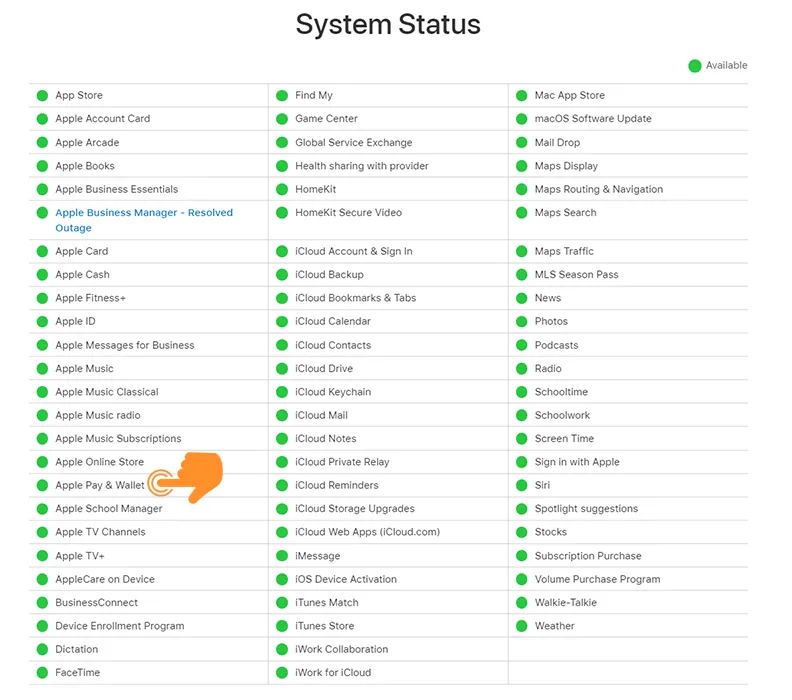Viewport: 792px width, 700px height.
Task: Click the status dot beside Weather
Action: pyautogui.click(x=522, y=626)
